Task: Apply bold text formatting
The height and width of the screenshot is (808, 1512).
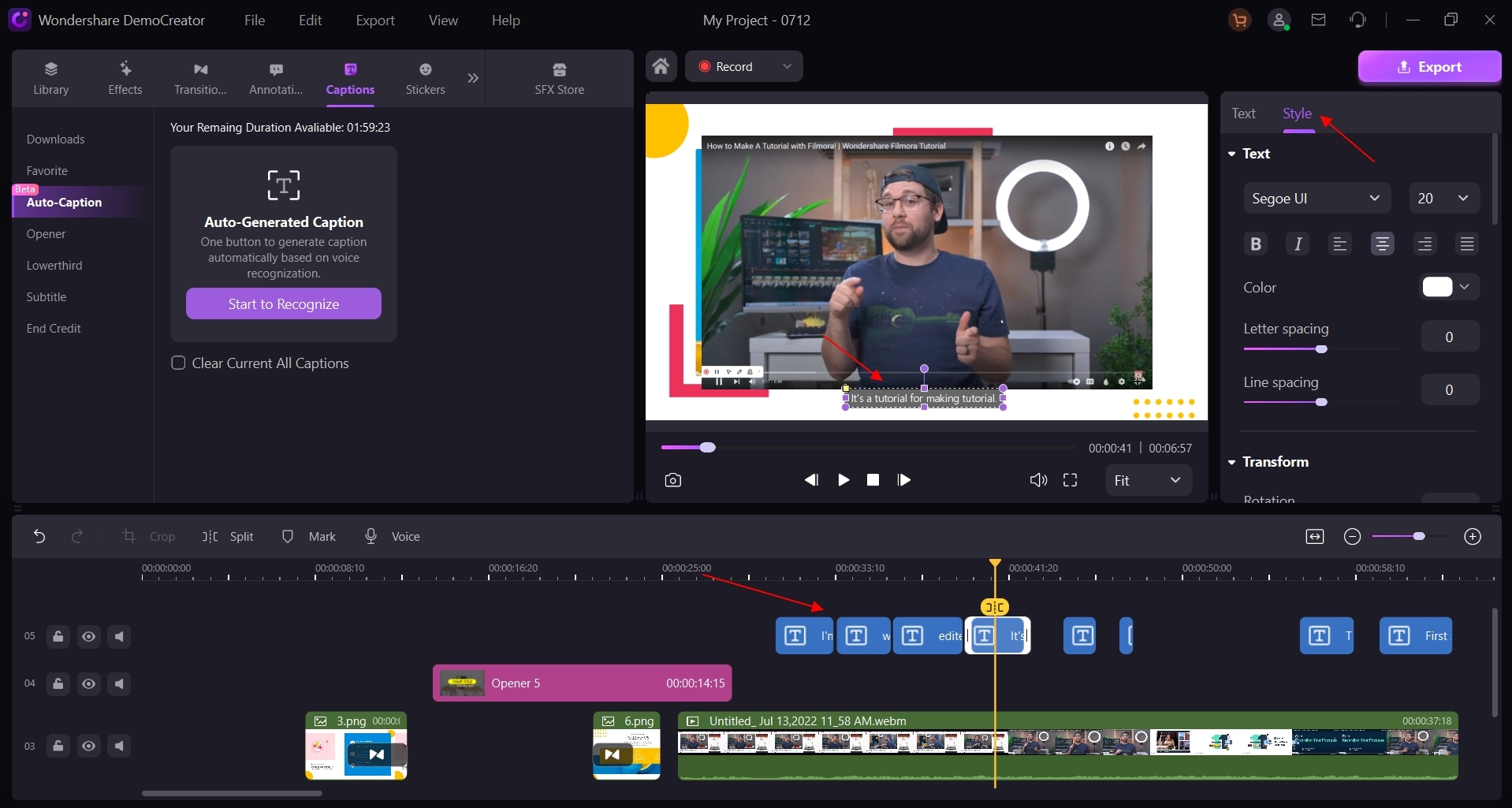Action: [x=1256, y=244]
